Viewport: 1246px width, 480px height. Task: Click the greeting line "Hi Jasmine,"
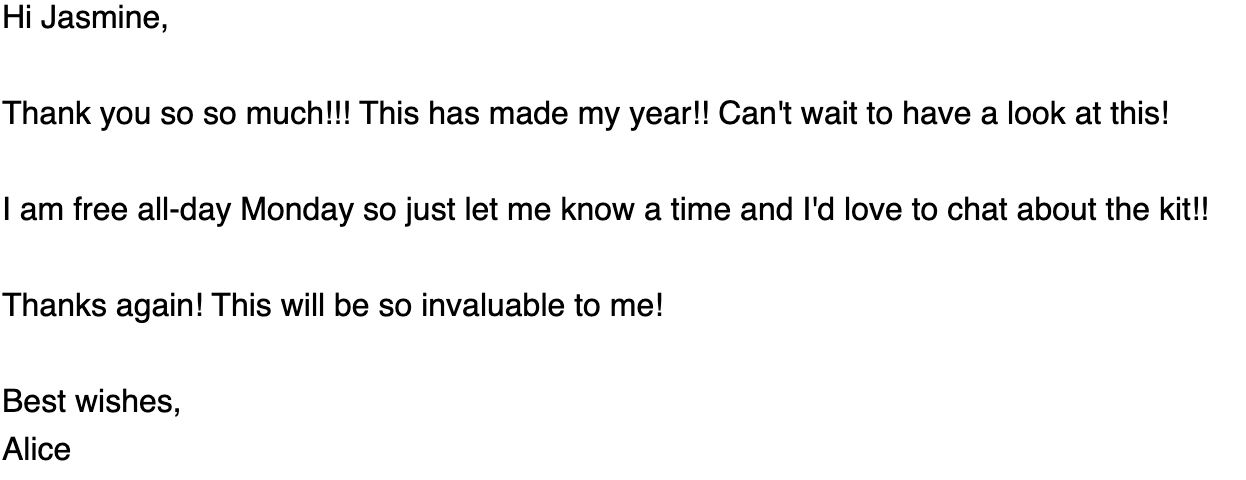(x=85, y=18)
